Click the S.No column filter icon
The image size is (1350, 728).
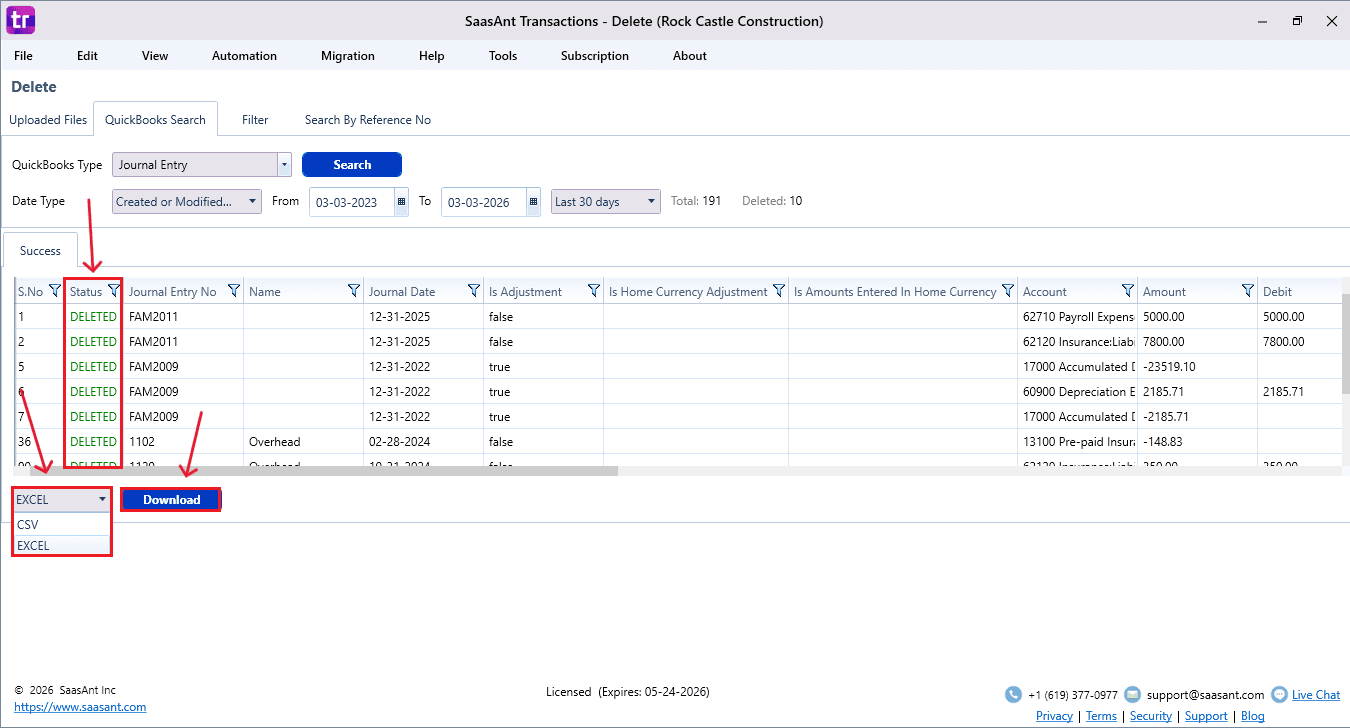coord(55,291)
